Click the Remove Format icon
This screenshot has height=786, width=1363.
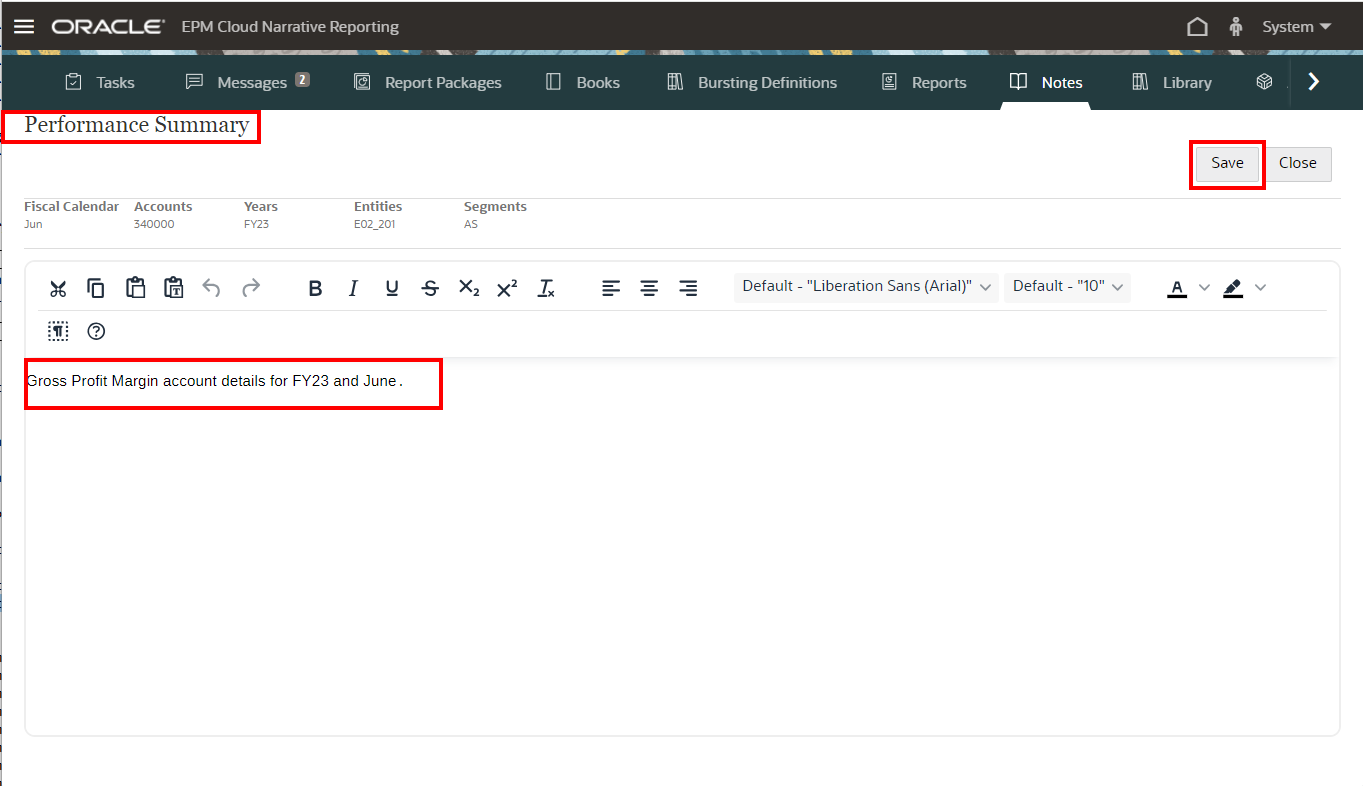(x=546, y=288)
